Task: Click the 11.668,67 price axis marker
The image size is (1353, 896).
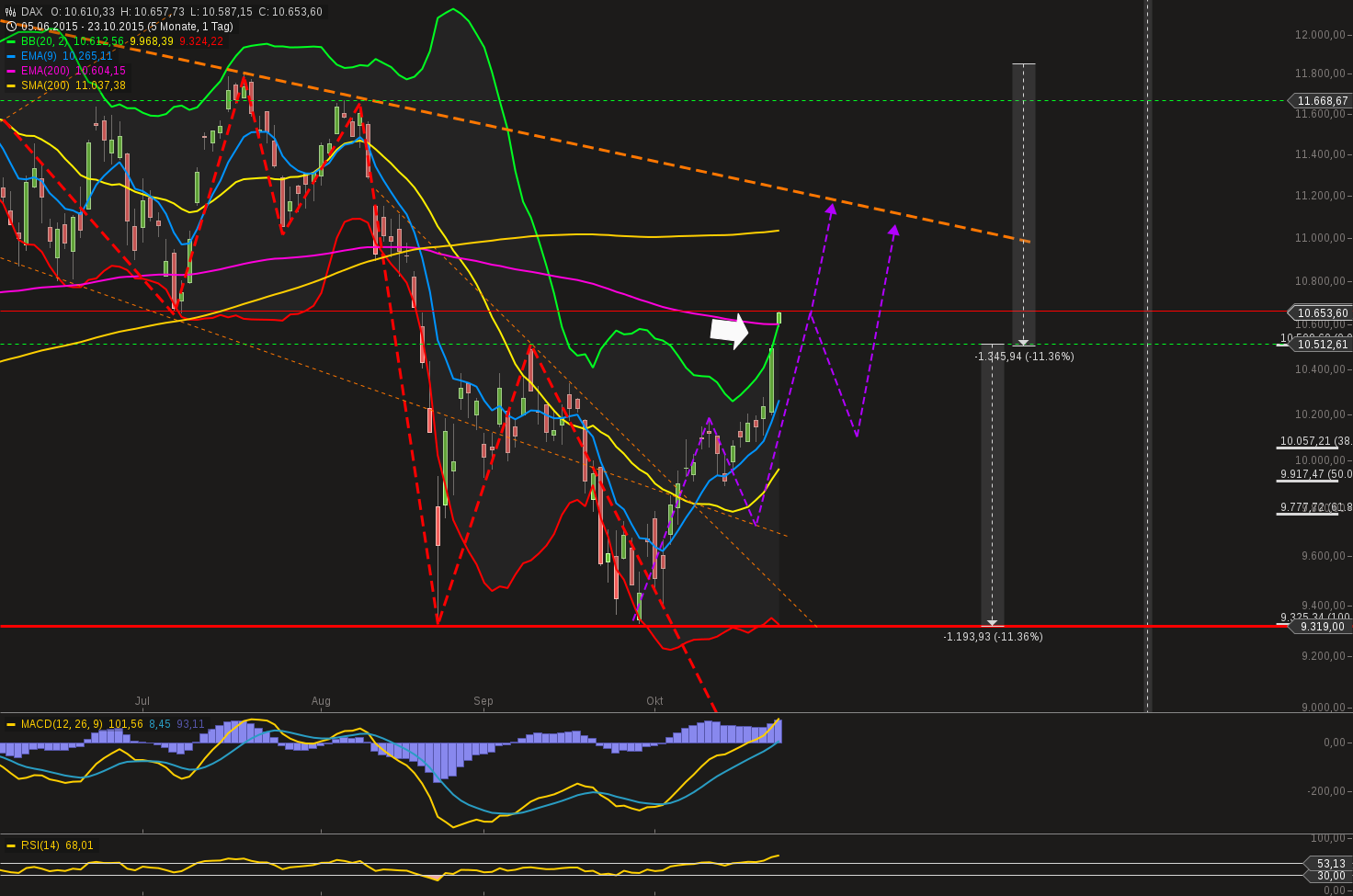Action: coord(1322,101)
